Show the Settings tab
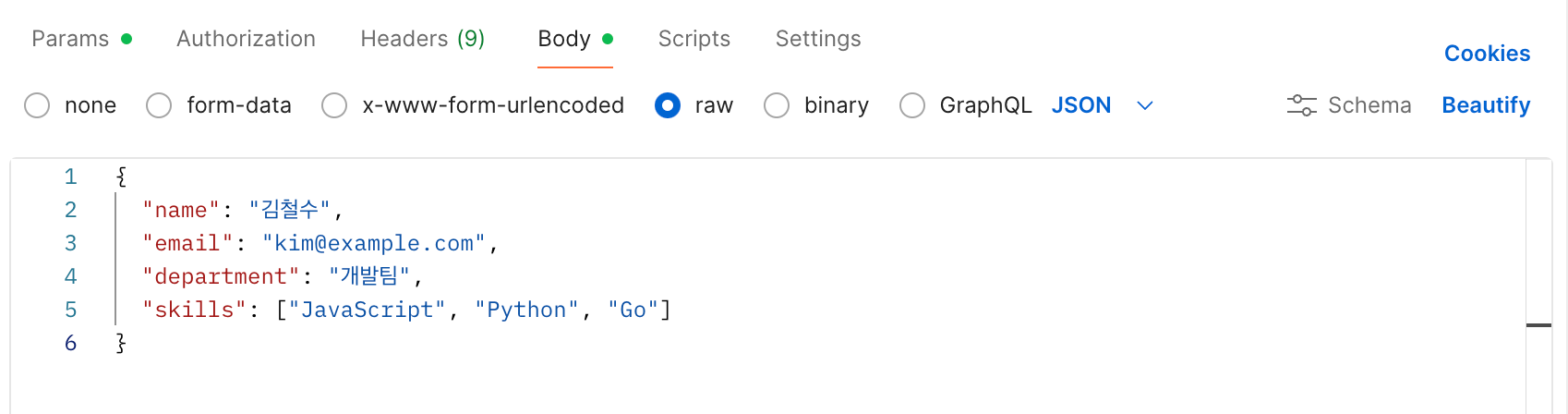The image size is (1568, 414). pos(818,39)
